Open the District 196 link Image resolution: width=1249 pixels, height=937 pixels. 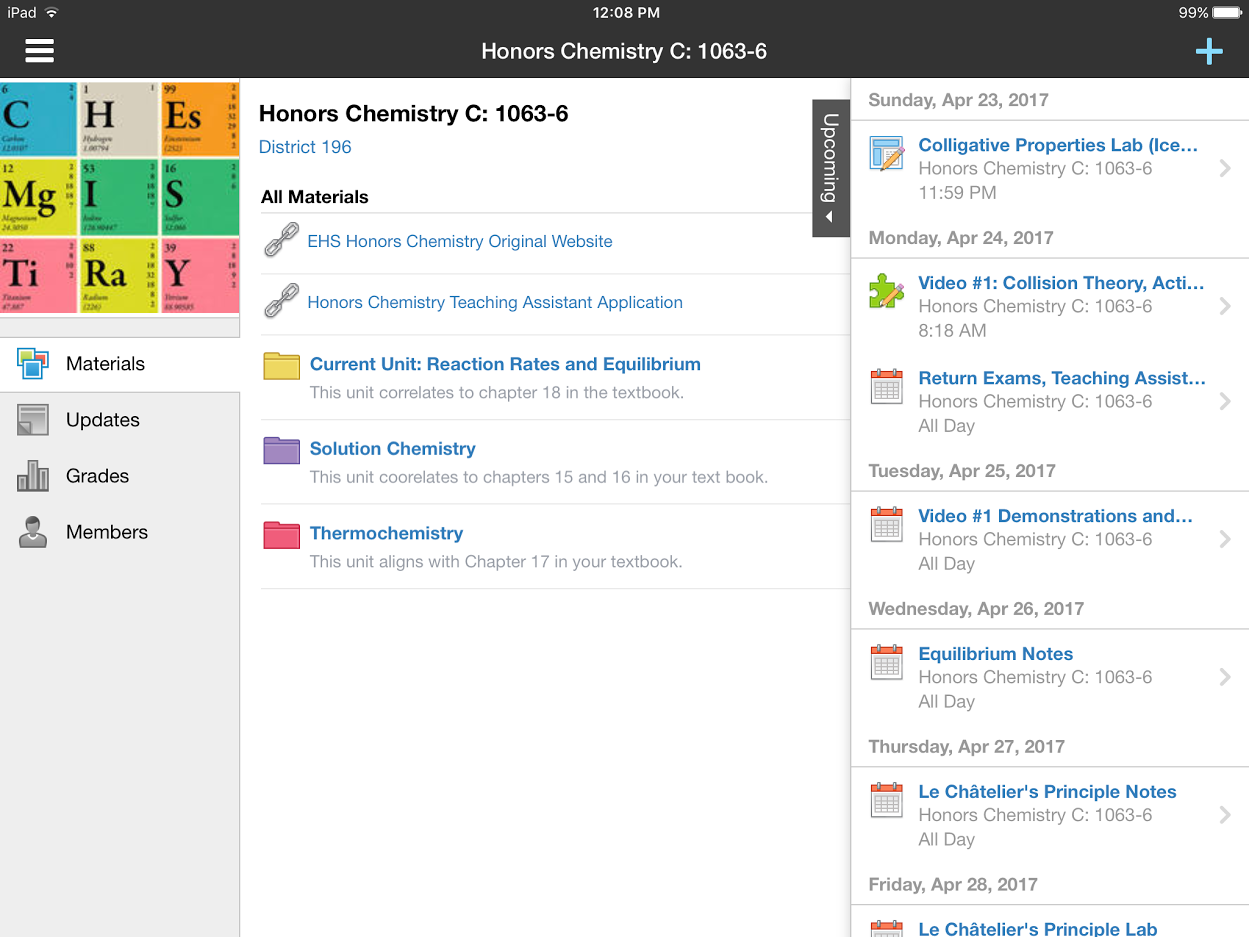pos(305,147)
